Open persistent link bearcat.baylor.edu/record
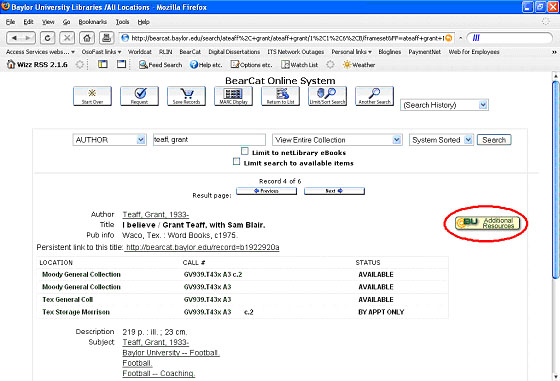Image resolution: width=560 pixels, height=381 pixels. (x=202, y=247)
